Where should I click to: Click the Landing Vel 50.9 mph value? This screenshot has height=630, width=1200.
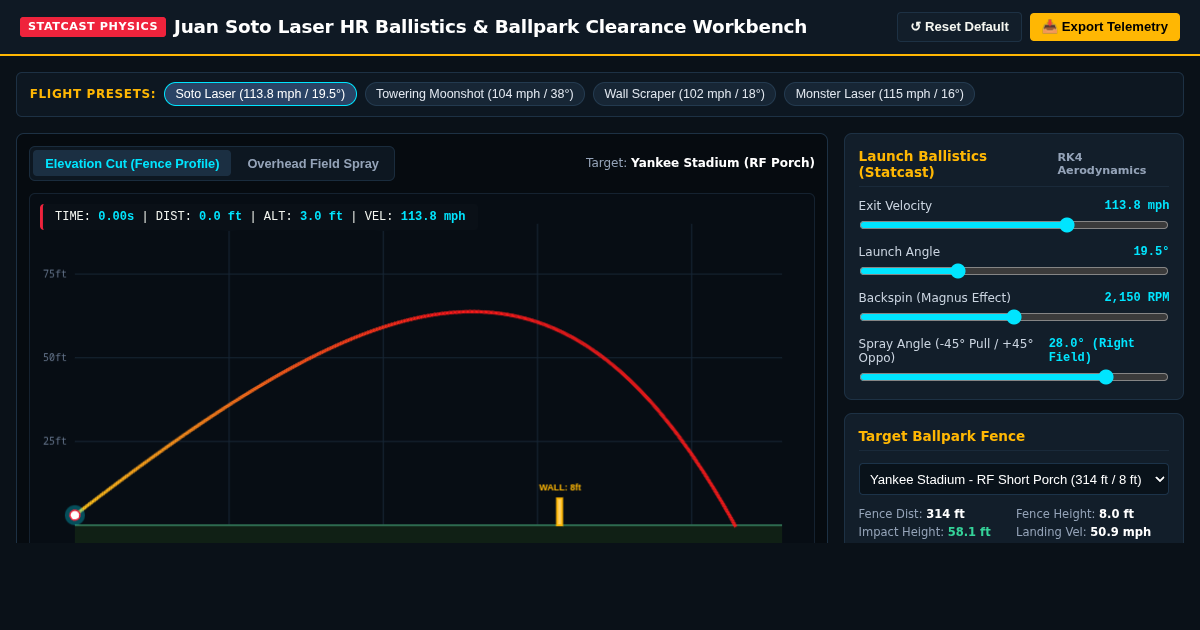1120,532
